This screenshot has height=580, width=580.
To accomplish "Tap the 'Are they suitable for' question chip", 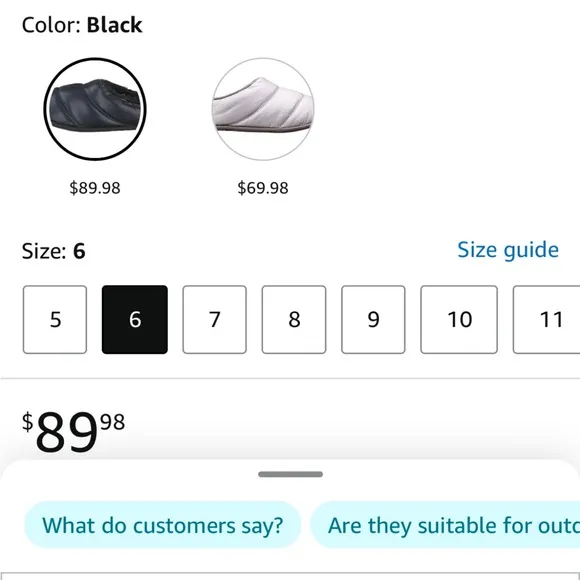I will coord(445,525).
